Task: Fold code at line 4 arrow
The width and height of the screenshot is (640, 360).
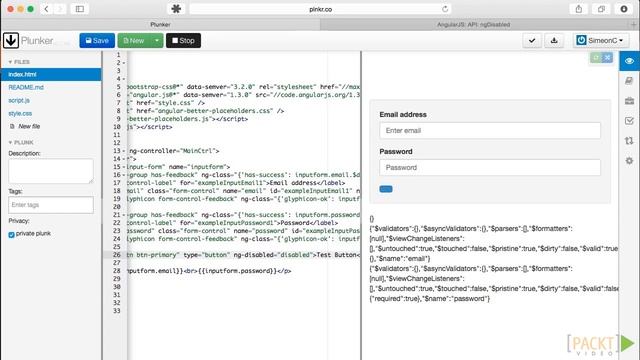Action: [124, 79]
